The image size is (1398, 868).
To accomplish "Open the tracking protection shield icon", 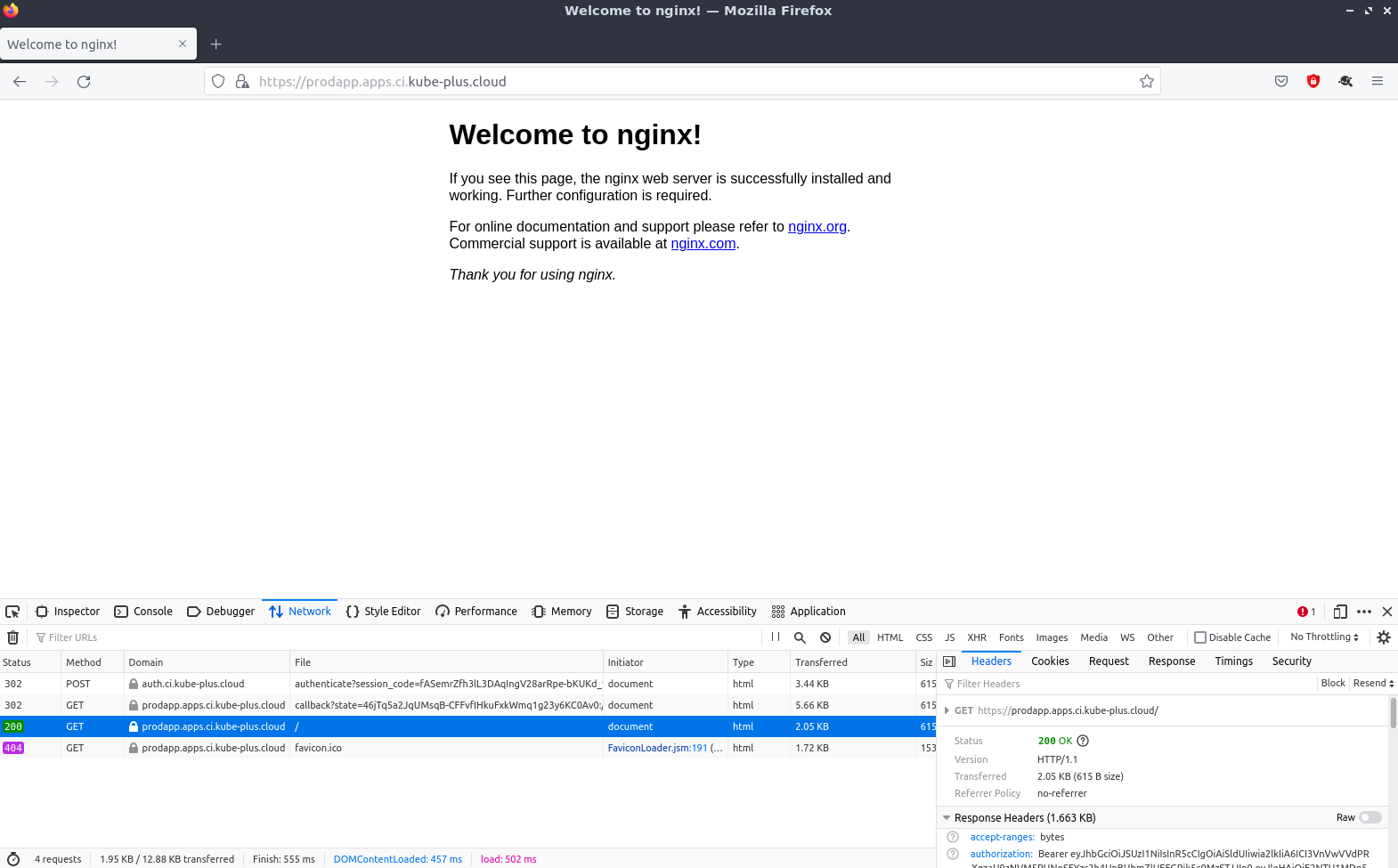I will [x=218, y=81].
